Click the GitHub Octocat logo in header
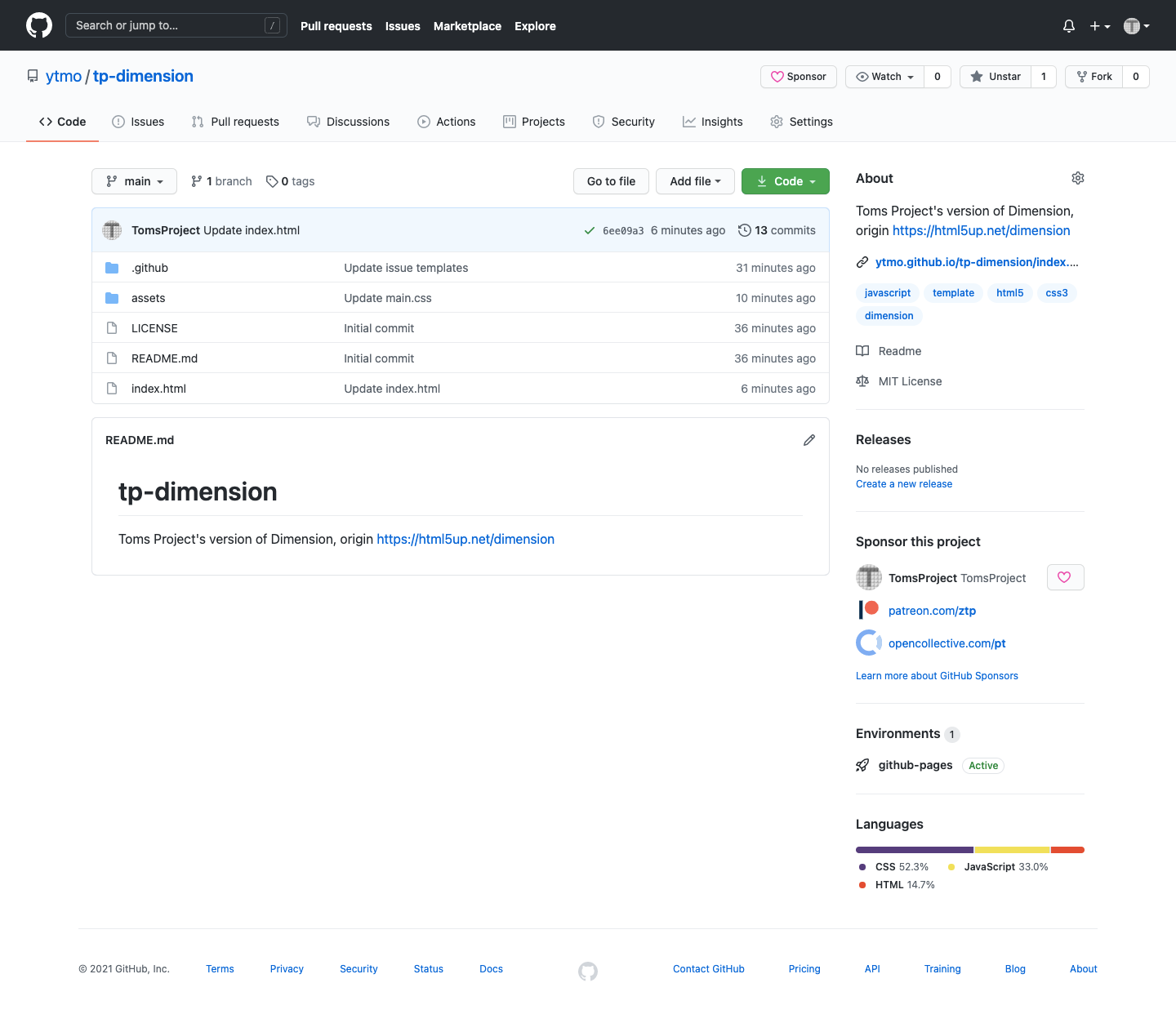Image resolution: width=1176 pixels, height=1023 pixels. (x=39, y=25)
